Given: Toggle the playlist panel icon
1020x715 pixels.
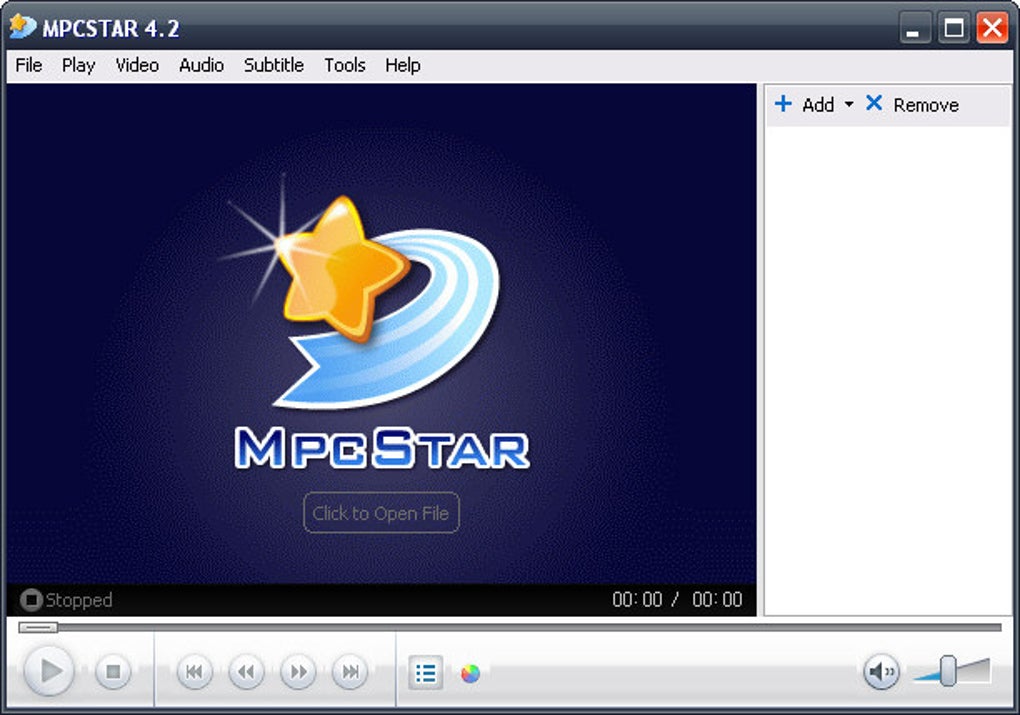Looking at the screenshot, I should coord(426,673).
